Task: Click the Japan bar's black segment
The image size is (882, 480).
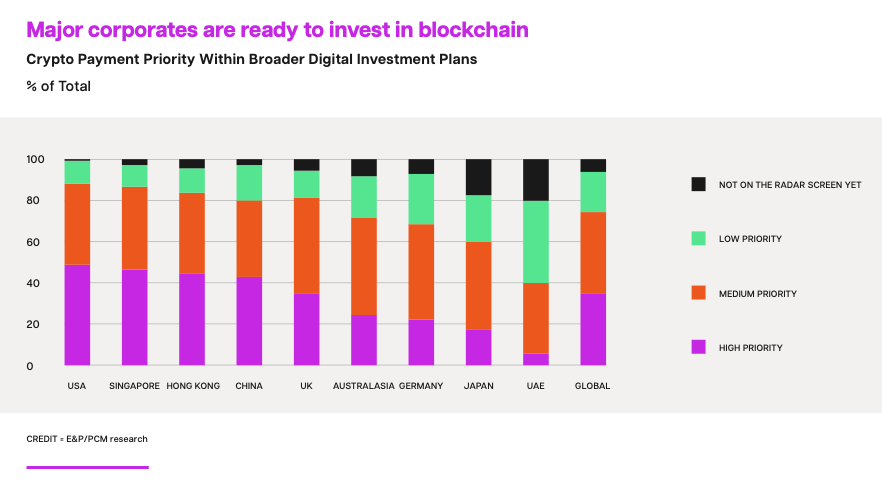Action: click(478, 177)
